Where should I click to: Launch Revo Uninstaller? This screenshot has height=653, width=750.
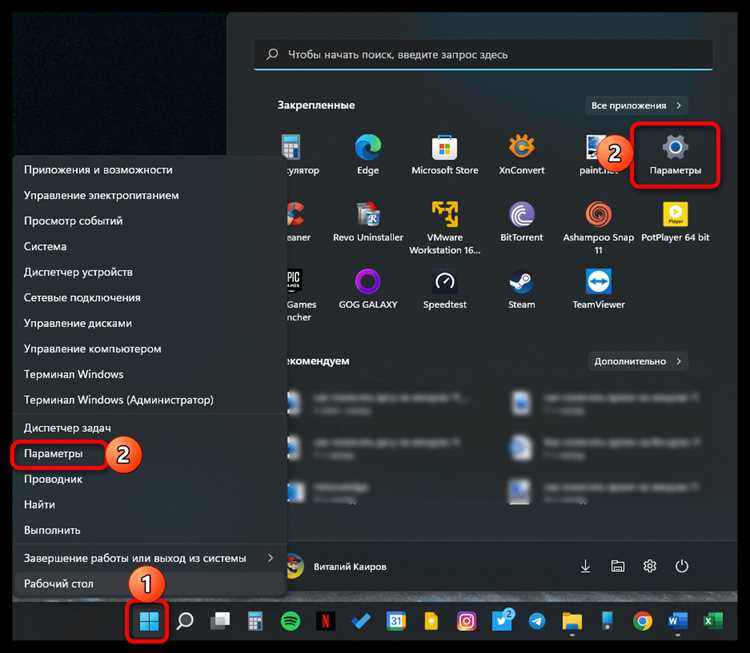pyautogui.click(x=368, y=221)
